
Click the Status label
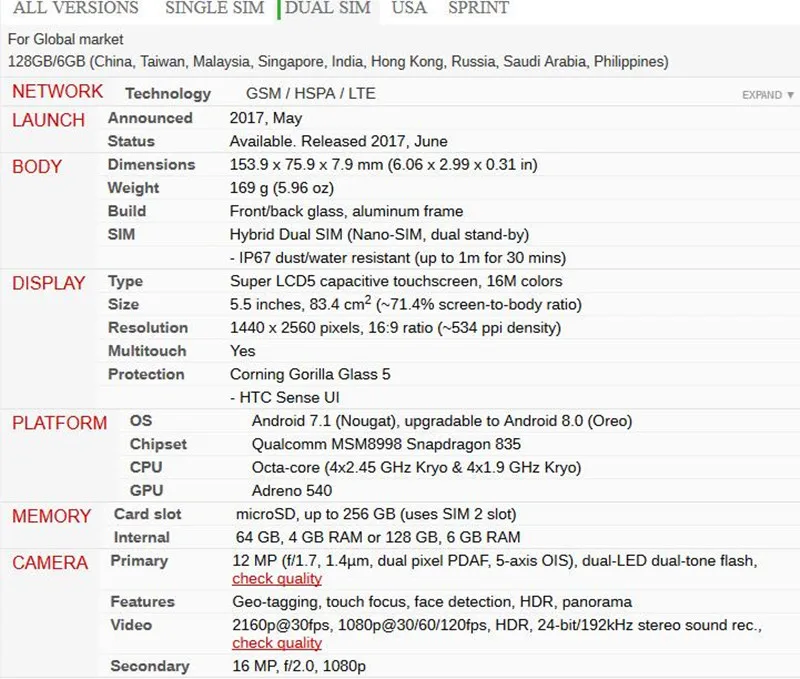point(131,141)
